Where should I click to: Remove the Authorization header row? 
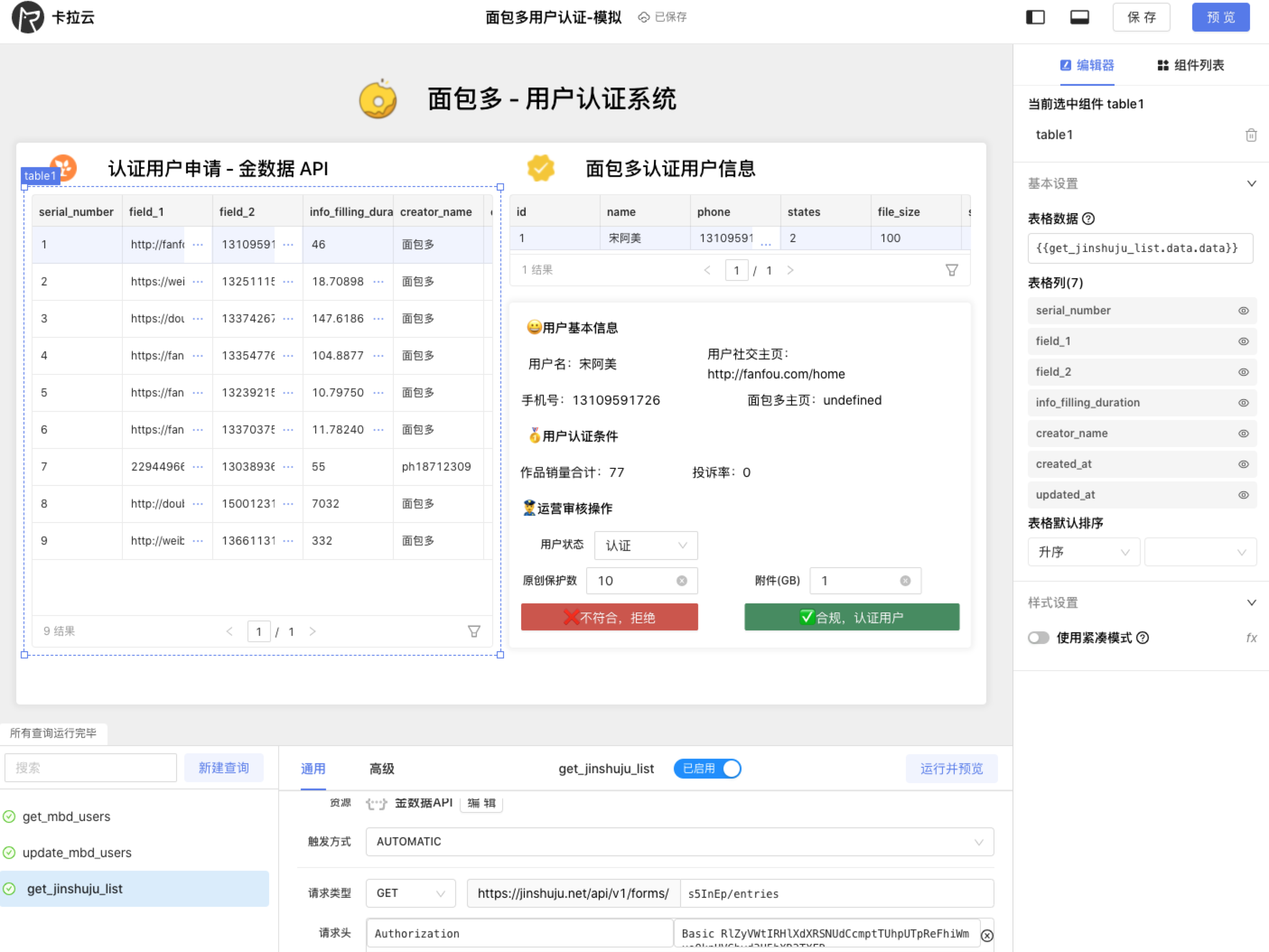pyautogui.click(x=987, y=935)
